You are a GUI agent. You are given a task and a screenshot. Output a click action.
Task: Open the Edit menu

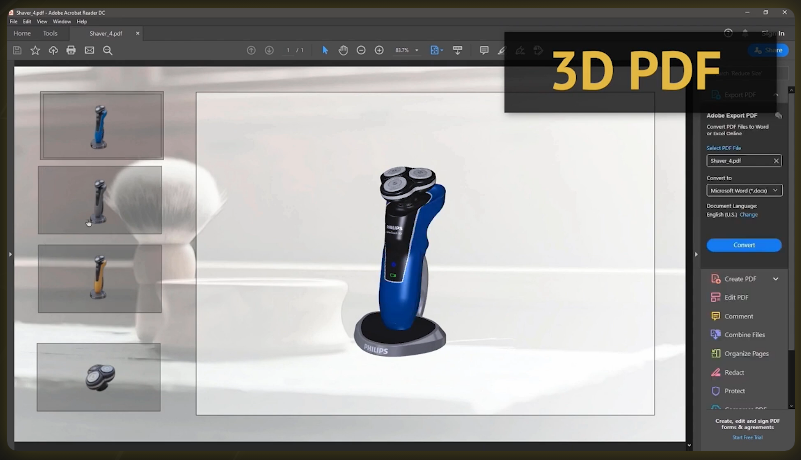[27, 21]
